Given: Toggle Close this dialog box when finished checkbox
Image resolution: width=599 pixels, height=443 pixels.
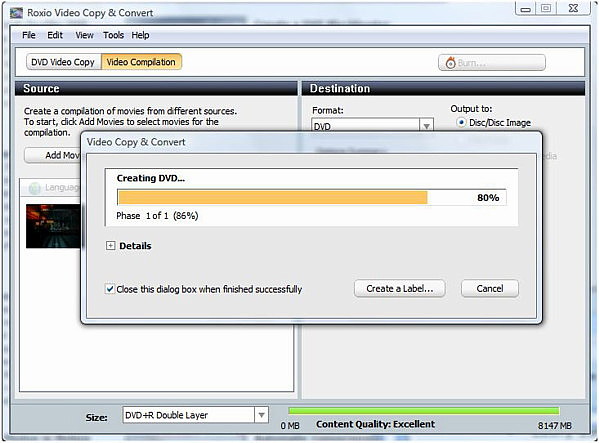Looking at the screenshot, I should (110, 289).
